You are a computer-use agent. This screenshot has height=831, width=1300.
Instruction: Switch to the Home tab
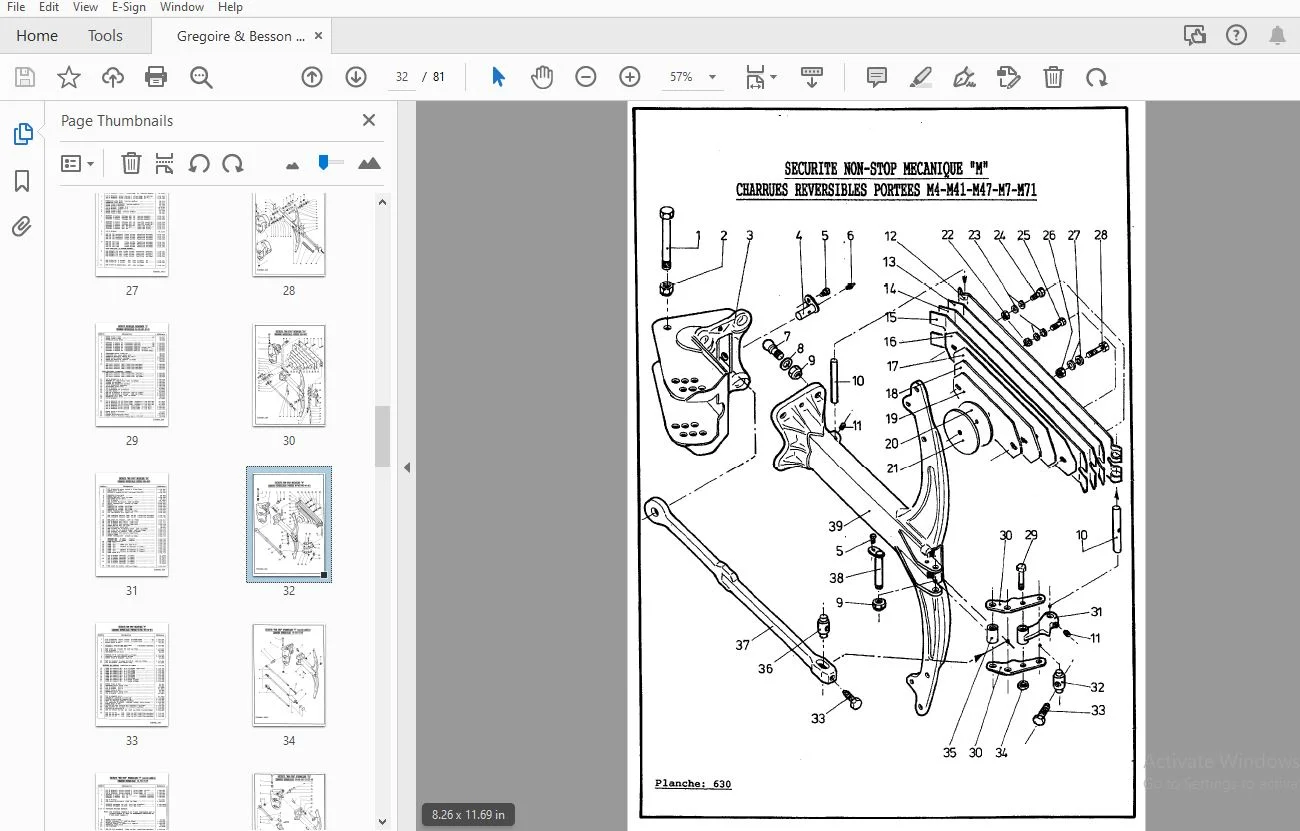click(x=37, y=36)
